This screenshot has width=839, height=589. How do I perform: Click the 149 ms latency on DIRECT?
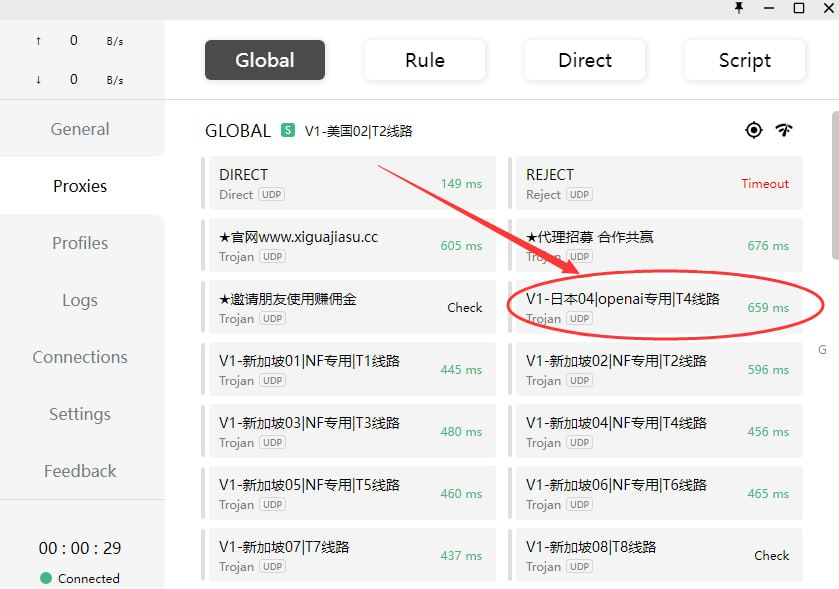pyautogui.click(x=461, y=183)
